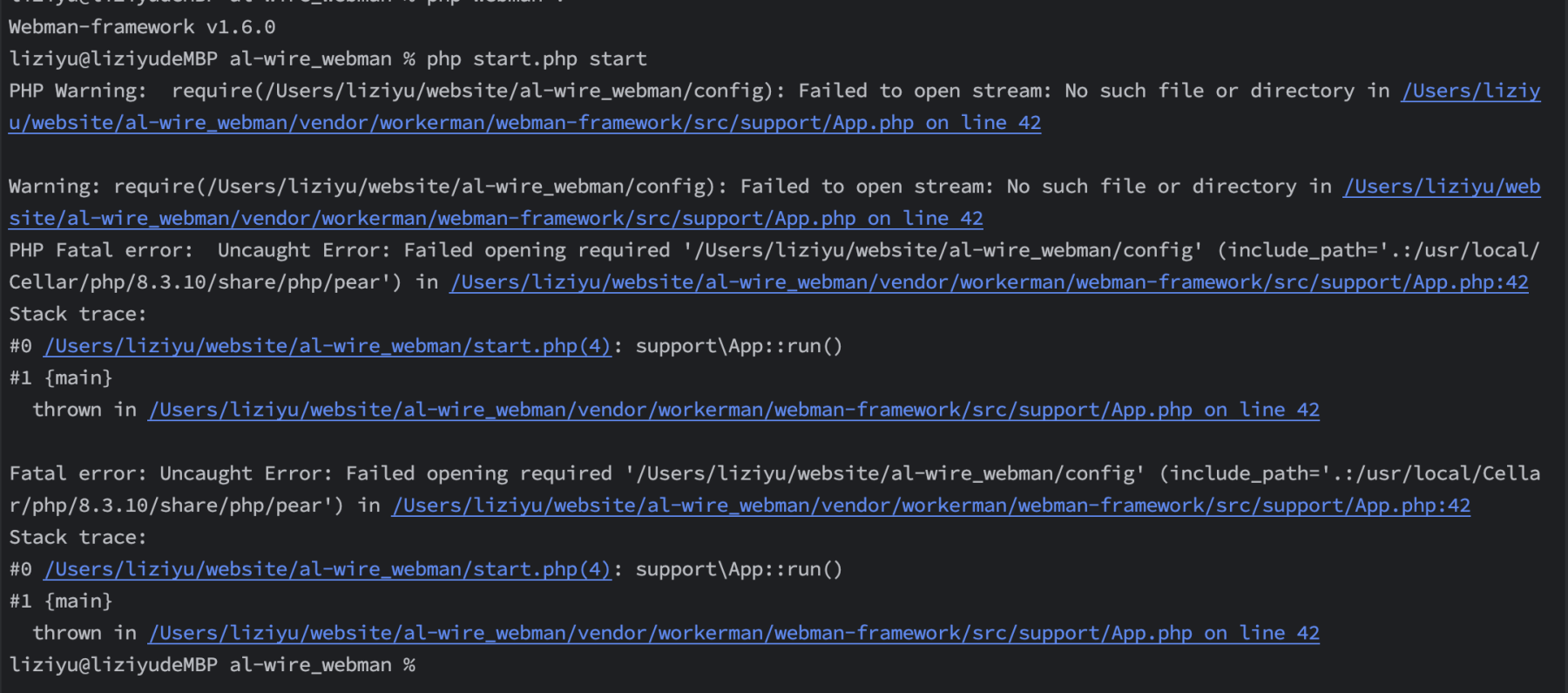Viewport: 1568px width, 693px height.
Task: Click the second '#1 {main}' trace line
Action: coord(61,601)
